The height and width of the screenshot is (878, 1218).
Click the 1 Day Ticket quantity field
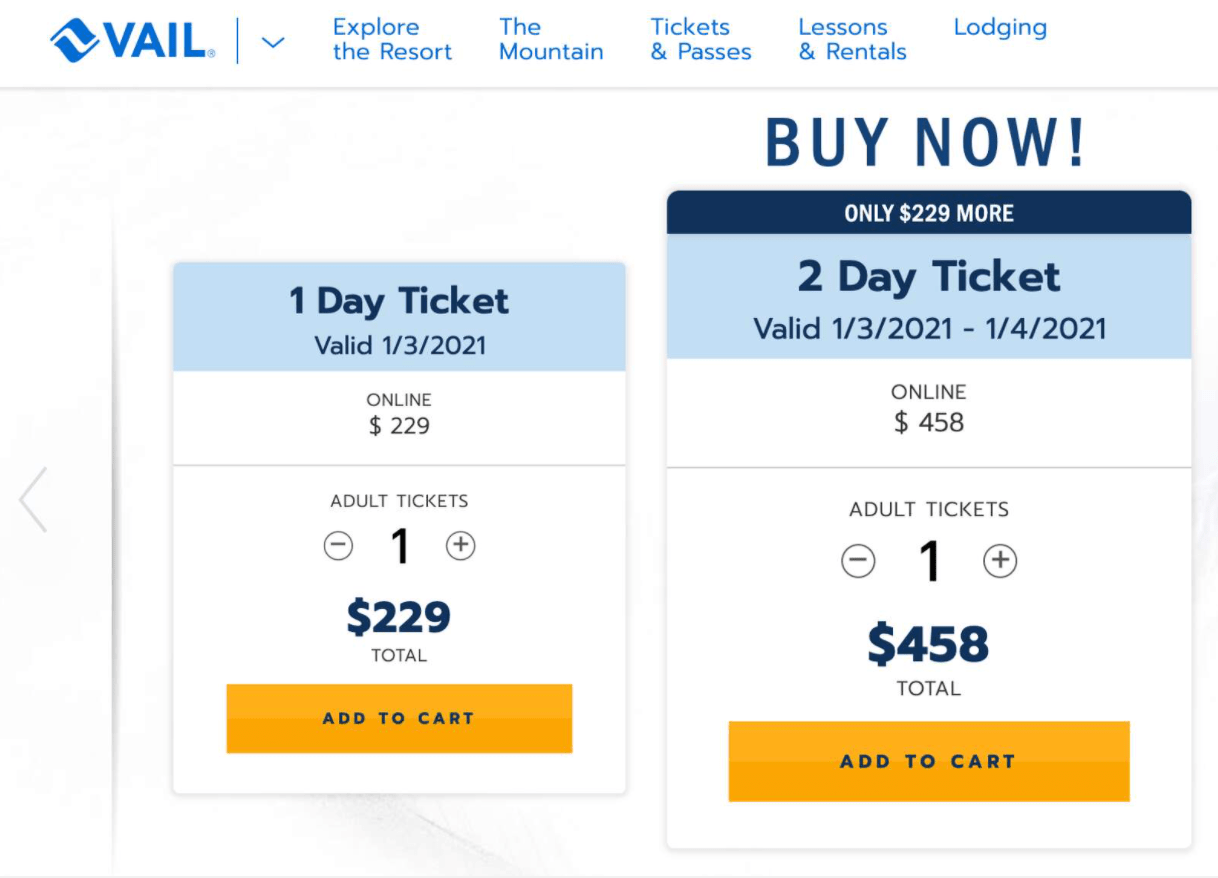tap(399, 545)
